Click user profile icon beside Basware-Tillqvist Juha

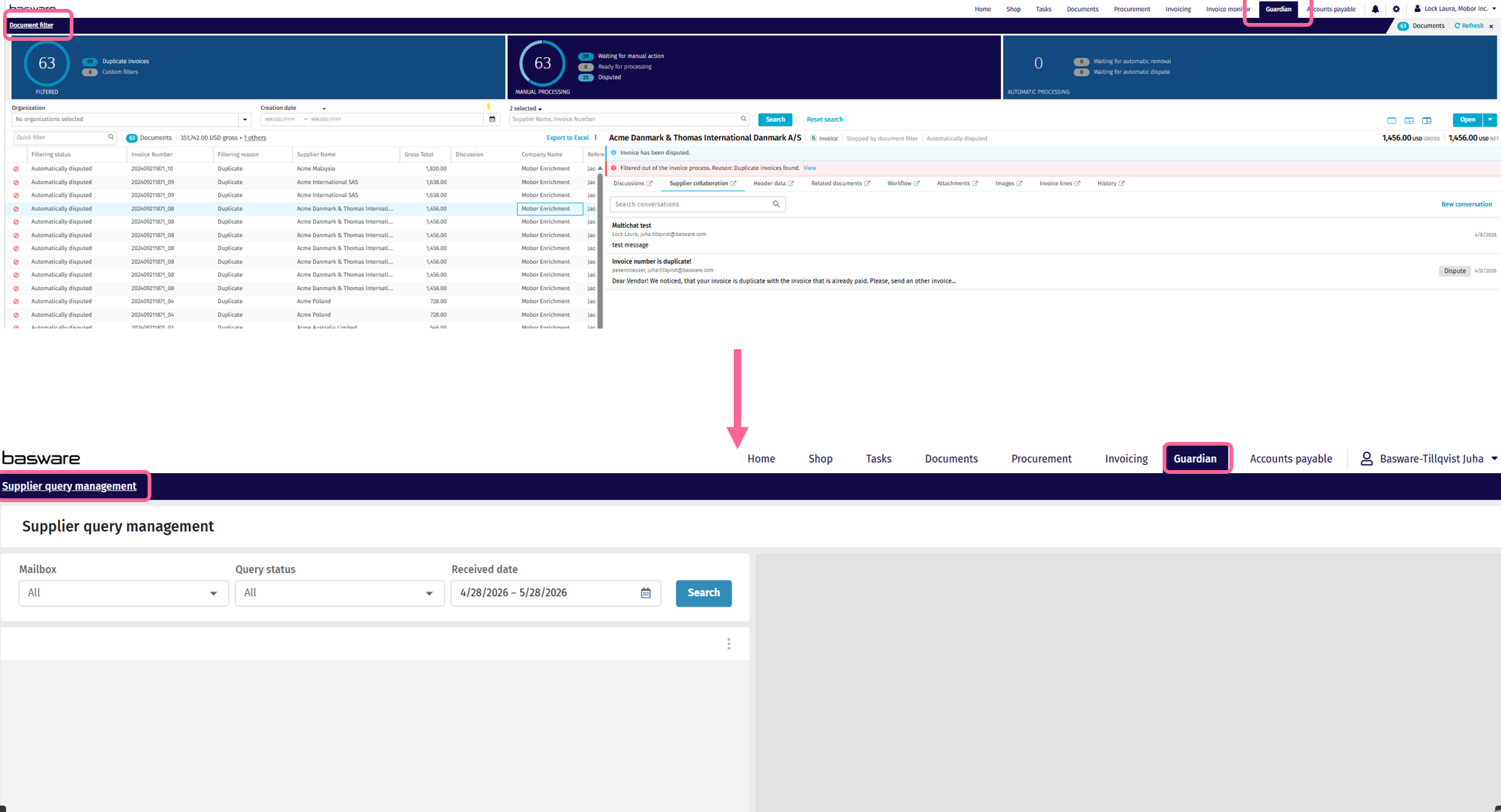coord(1366,458)
